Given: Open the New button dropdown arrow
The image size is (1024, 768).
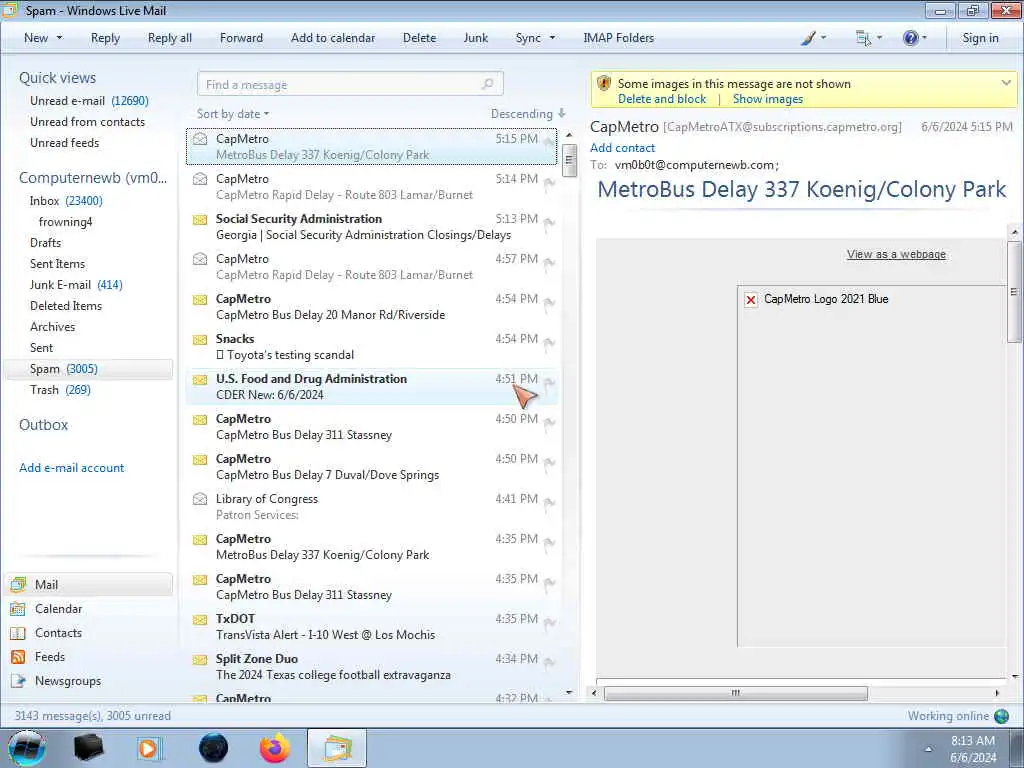Looking at the screenshot, I should 59,38.
